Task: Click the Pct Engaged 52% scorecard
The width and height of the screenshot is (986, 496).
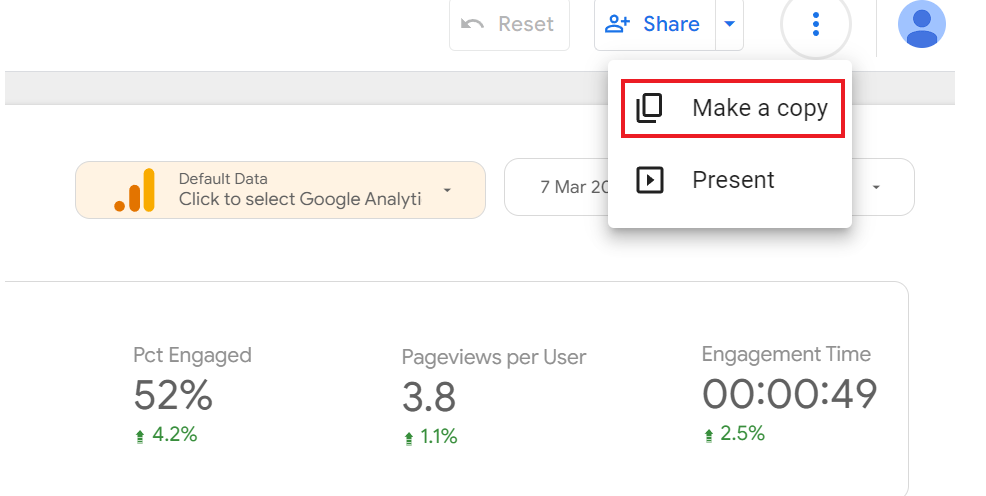Action: [192, 395]
